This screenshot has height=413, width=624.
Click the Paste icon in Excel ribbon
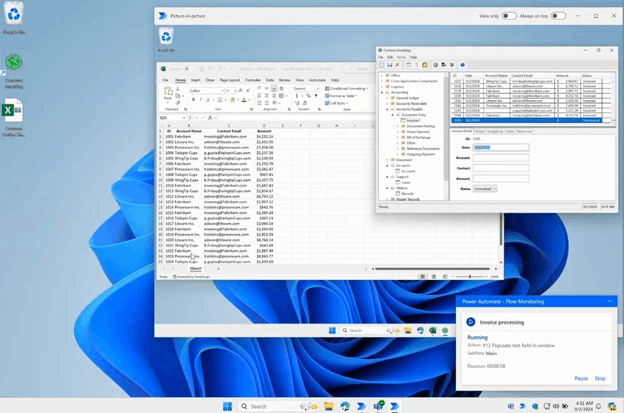coord(168,93)
